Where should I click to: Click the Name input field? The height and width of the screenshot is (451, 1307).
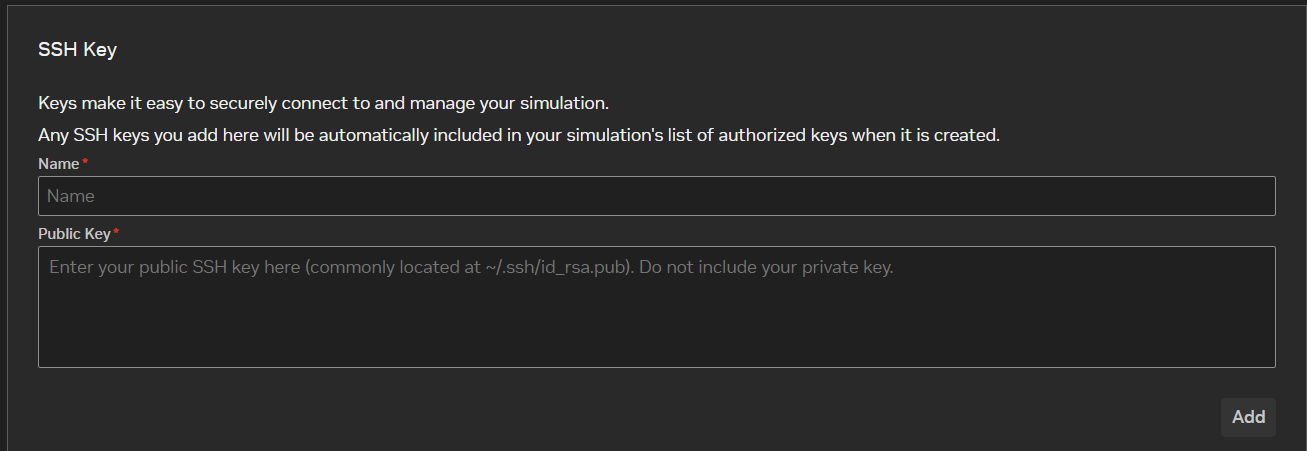click(656, 196)
